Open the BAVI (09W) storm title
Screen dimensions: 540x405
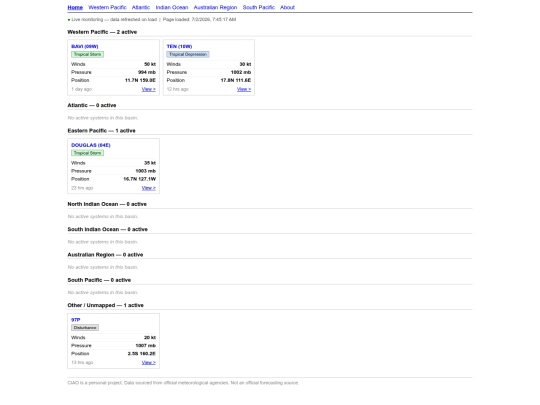85,46
